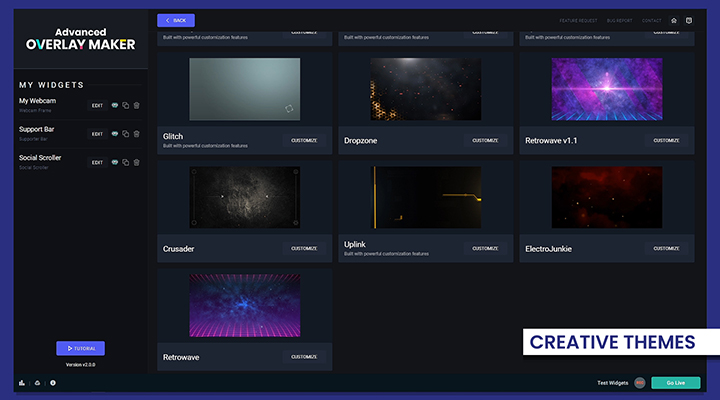Toggle visibility of My Webcam widget
This screenshot has height=400, width=720.
click(x=114, y=105)
